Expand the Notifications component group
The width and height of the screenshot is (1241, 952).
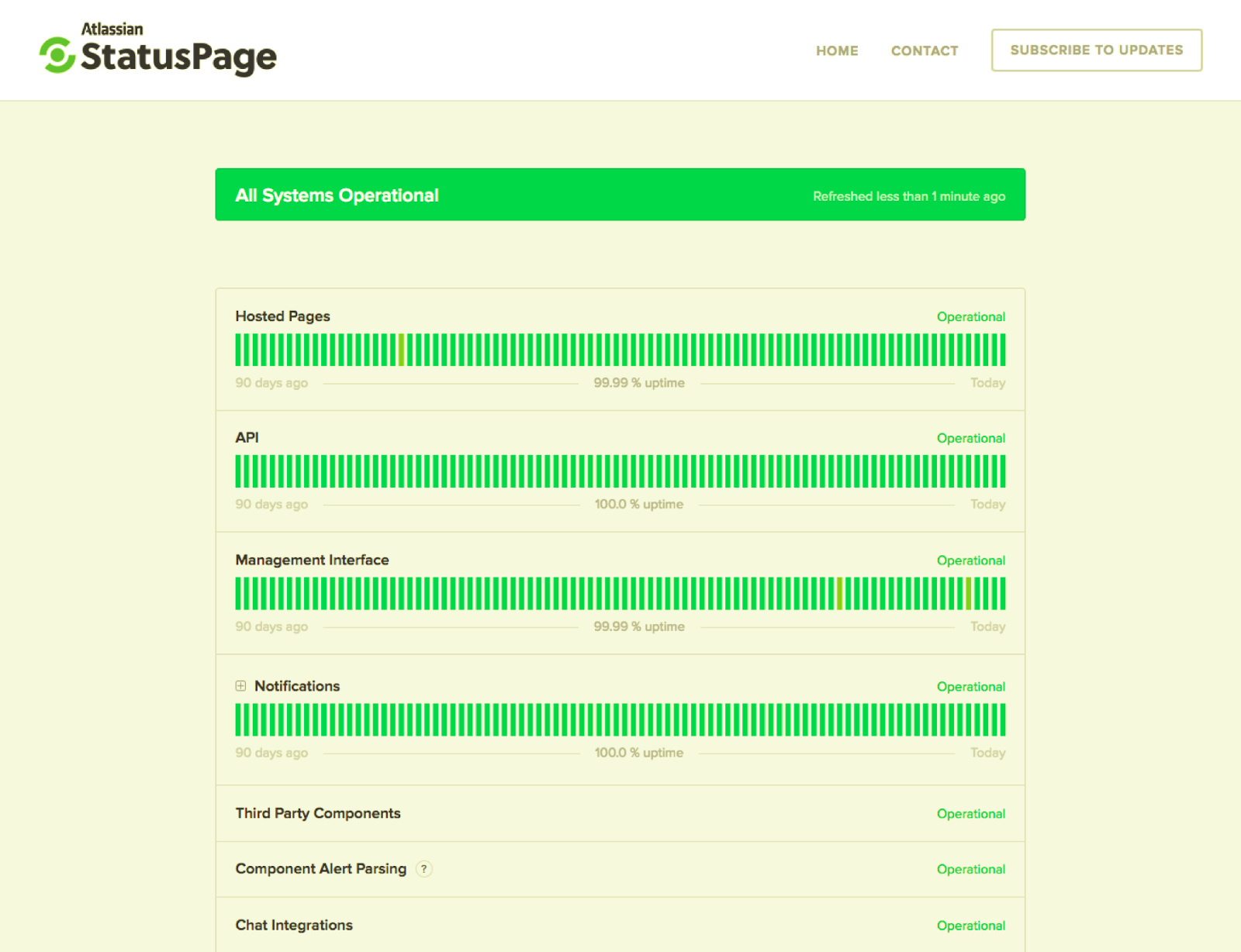[240, 686]
